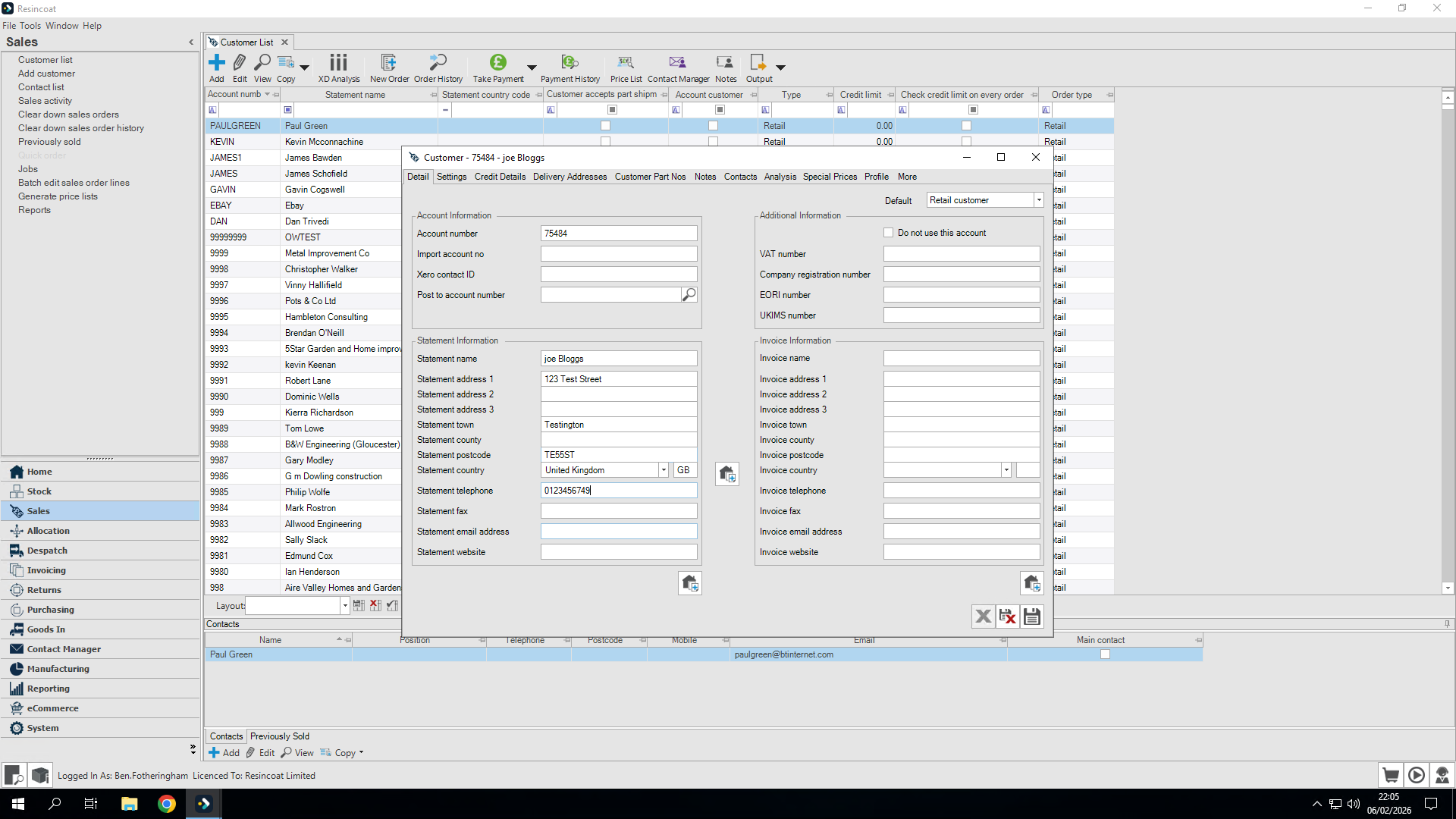Launch the Contact Manager

tap(677, 67)
